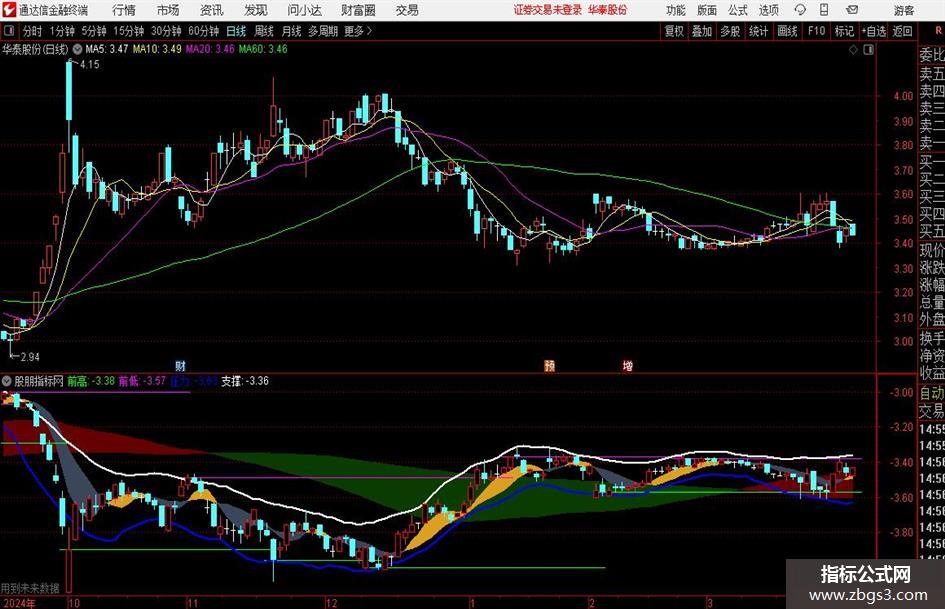Click the 返回 back button
This screenshot has height=609, width=945.
coord(902,31)
